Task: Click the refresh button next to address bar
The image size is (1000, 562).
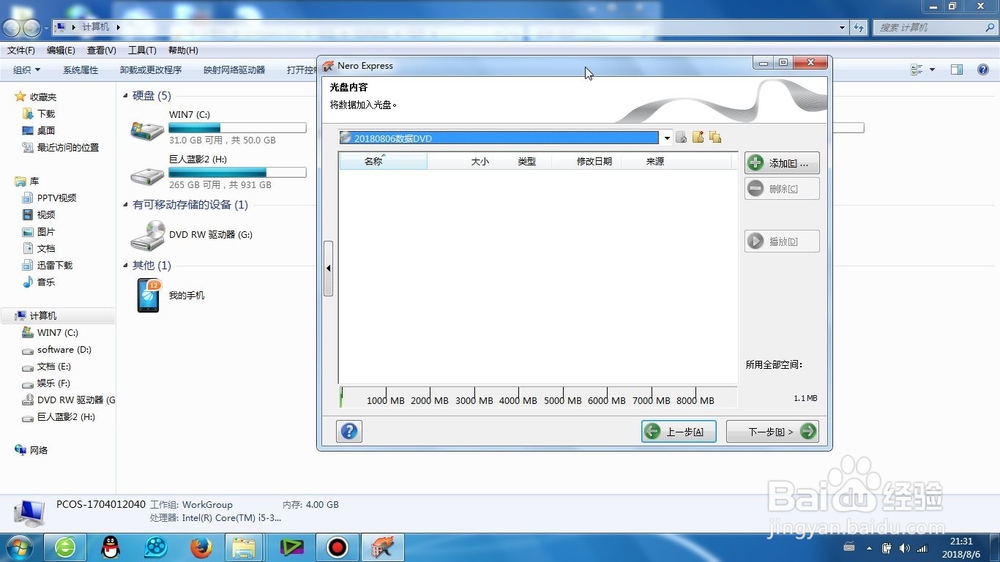Action: point(859,27)
